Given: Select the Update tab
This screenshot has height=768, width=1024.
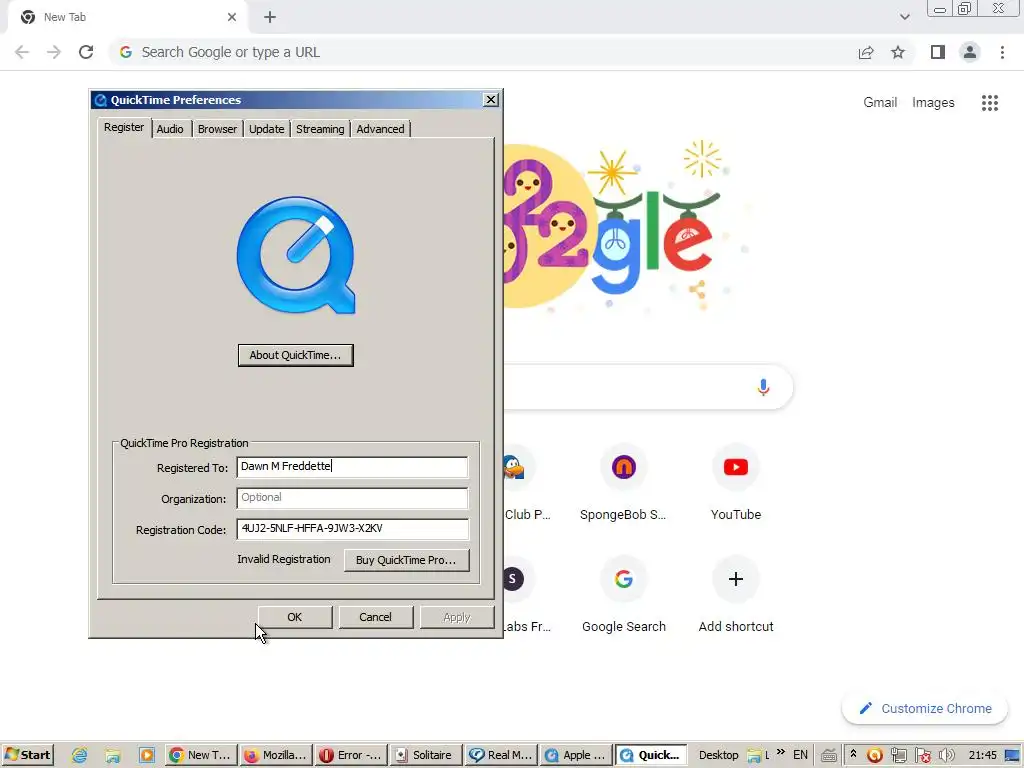Looking at the screenshot, I should [266, 129].
